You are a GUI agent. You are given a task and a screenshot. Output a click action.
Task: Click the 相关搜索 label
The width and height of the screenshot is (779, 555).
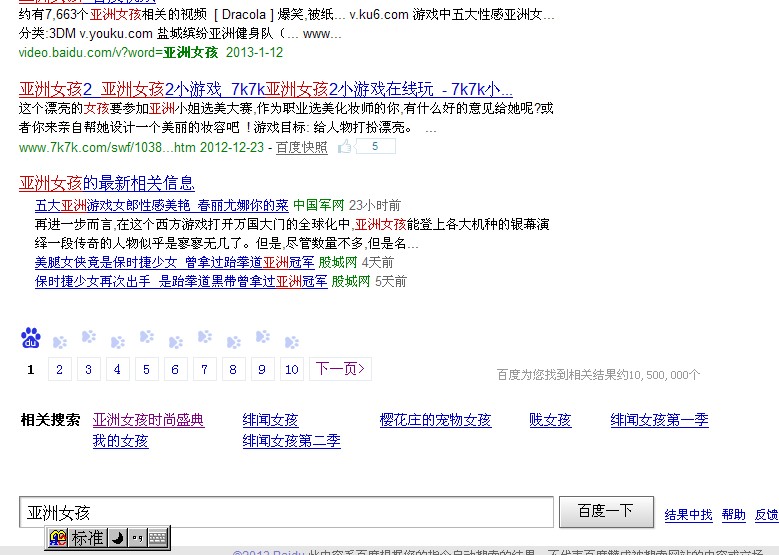pos(50,420)
